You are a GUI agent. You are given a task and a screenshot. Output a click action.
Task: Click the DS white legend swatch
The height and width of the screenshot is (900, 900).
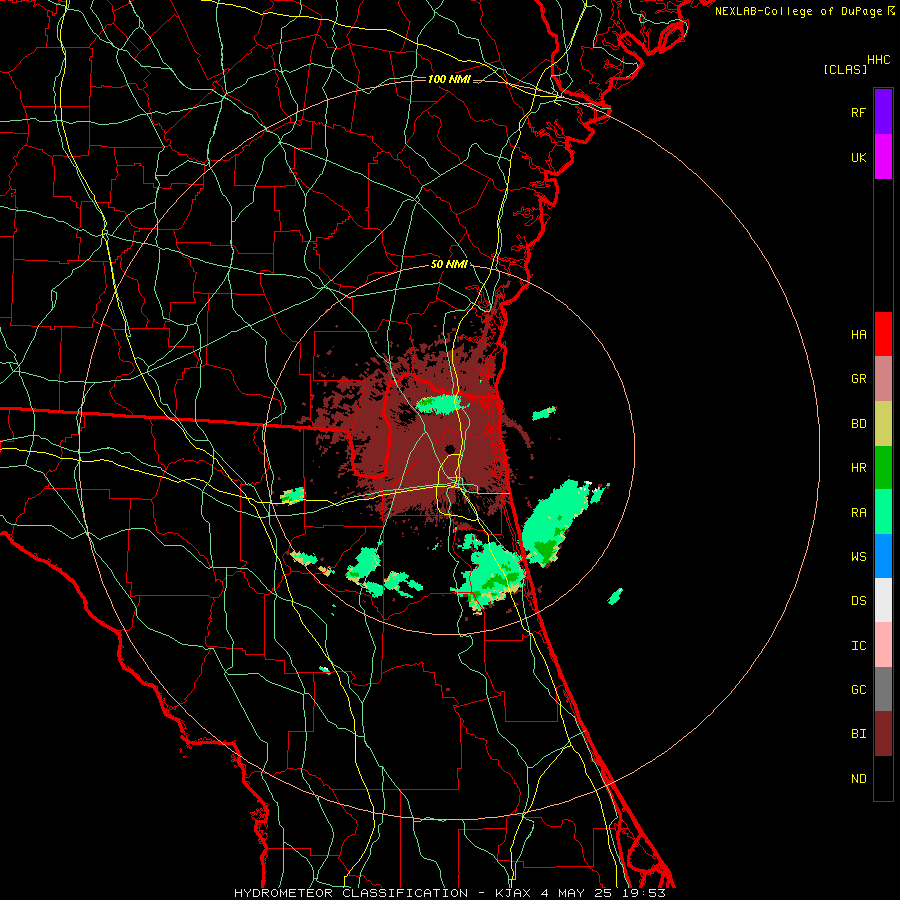[883, 600]
